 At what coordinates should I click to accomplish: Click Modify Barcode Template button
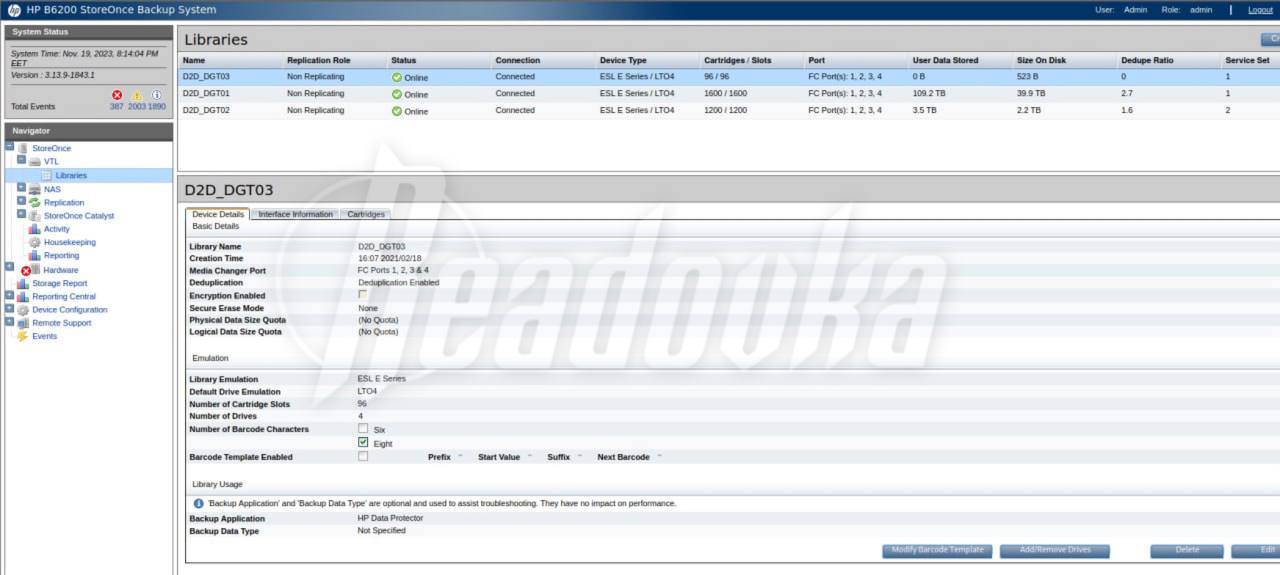tap(937, 550)
